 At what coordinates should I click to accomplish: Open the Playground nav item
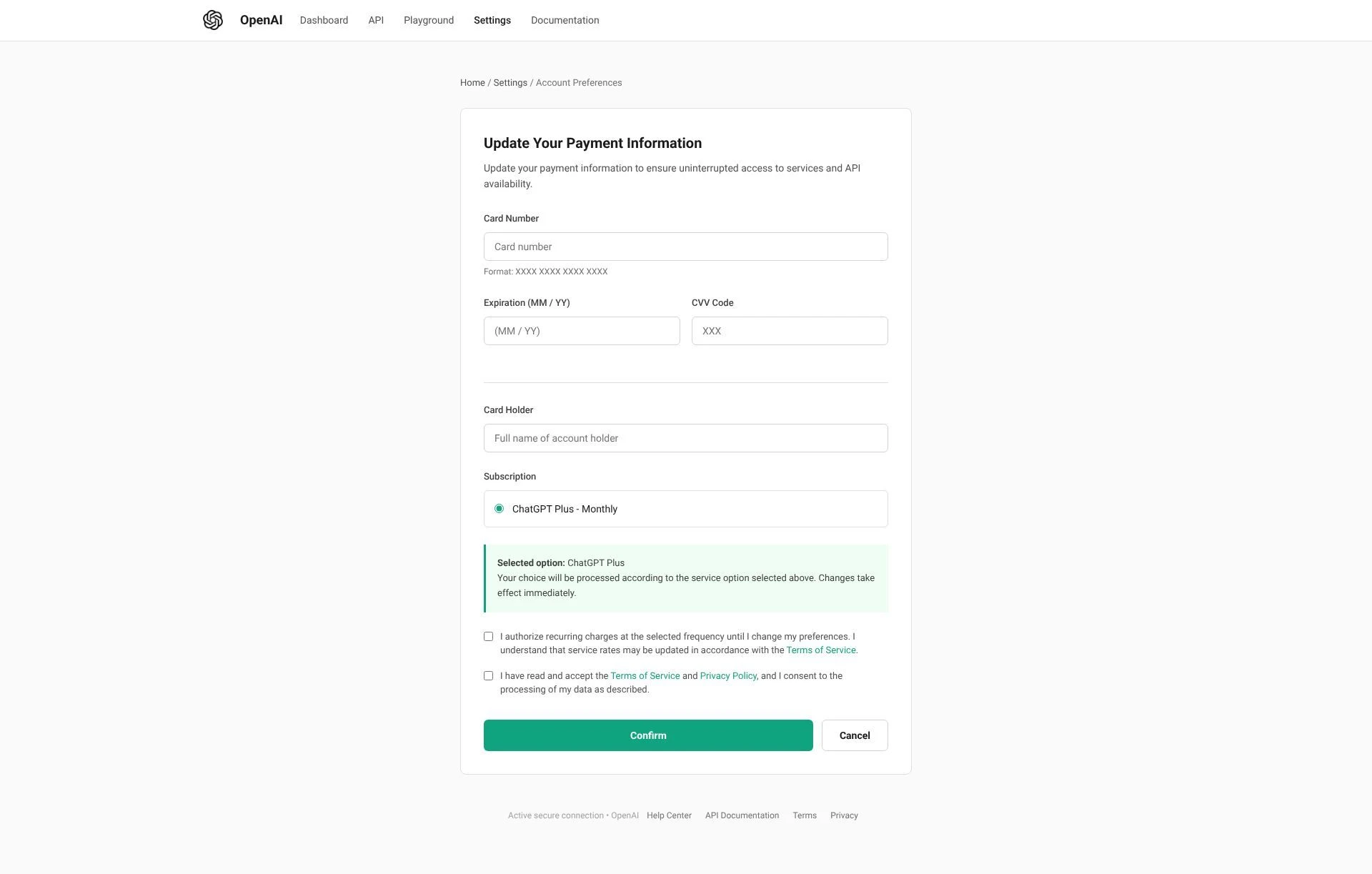tap(429, 20)
